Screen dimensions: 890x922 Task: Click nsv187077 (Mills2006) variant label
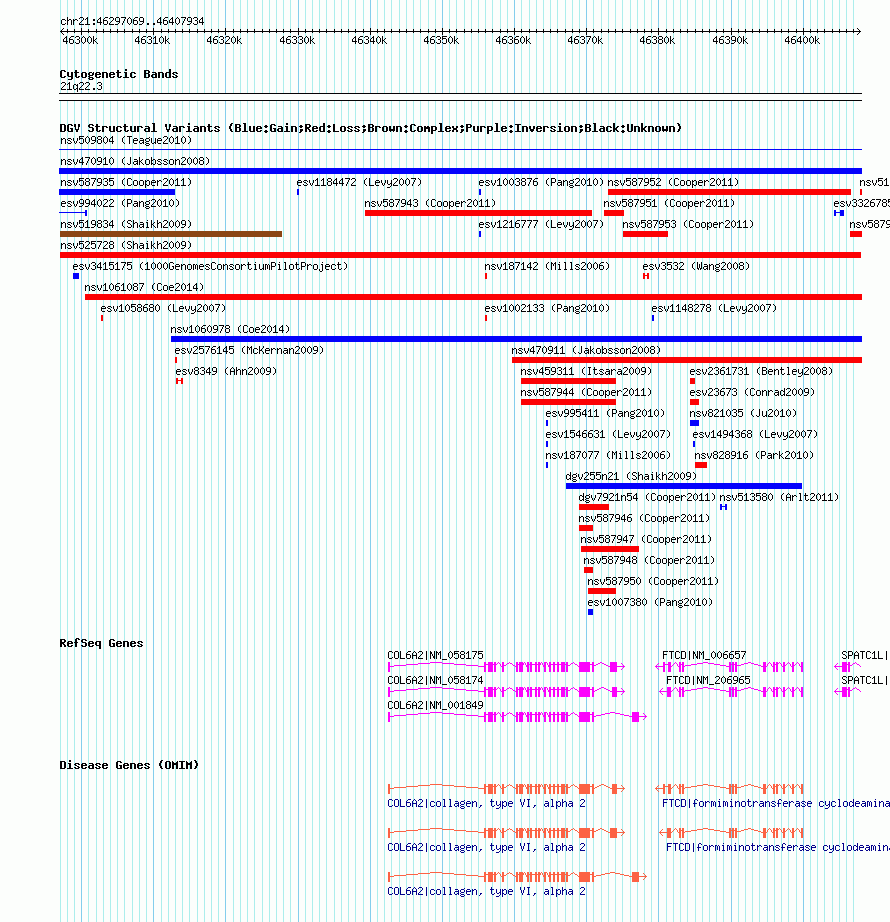point(608,456)
